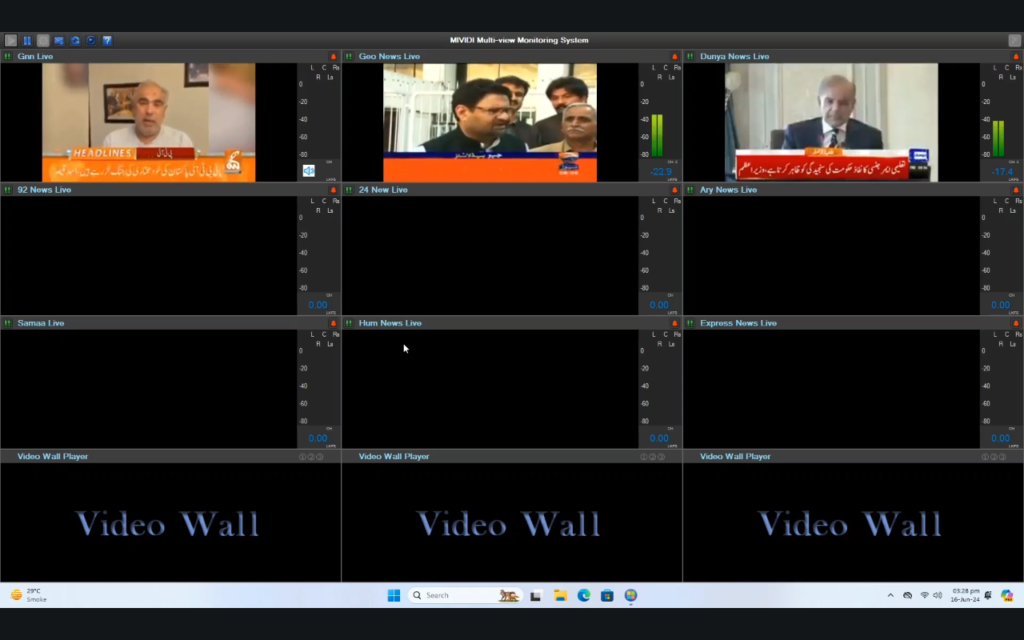This screenshot has width=1024, height=640.
Task: Open the Help question-mark icon in the toolbar
Action: point(107,41)
